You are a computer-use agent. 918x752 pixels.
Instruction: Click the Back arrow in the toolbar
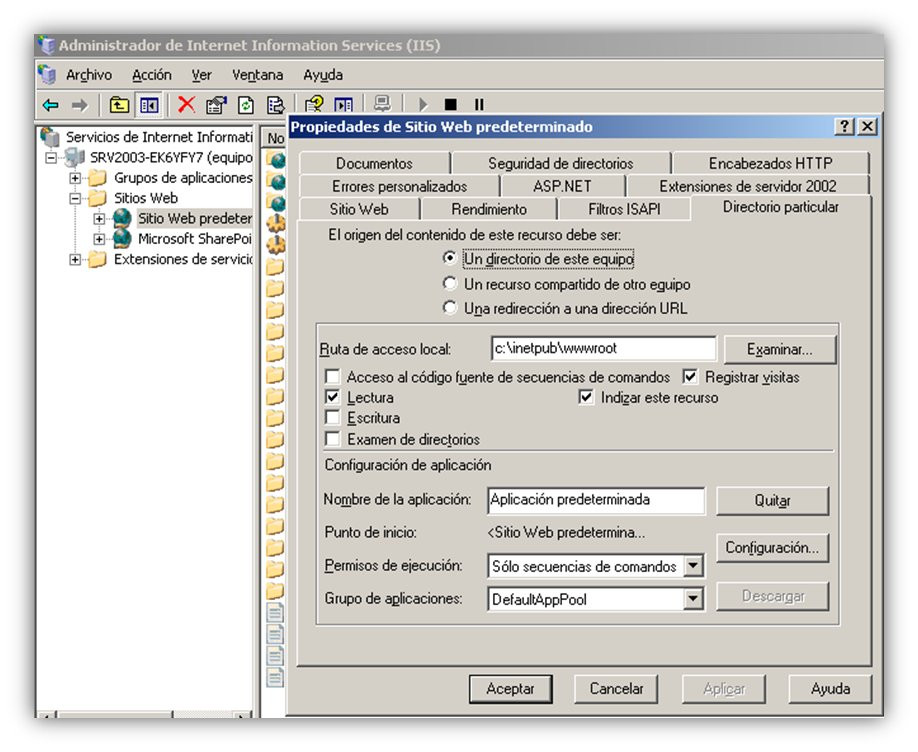point(51,105)
